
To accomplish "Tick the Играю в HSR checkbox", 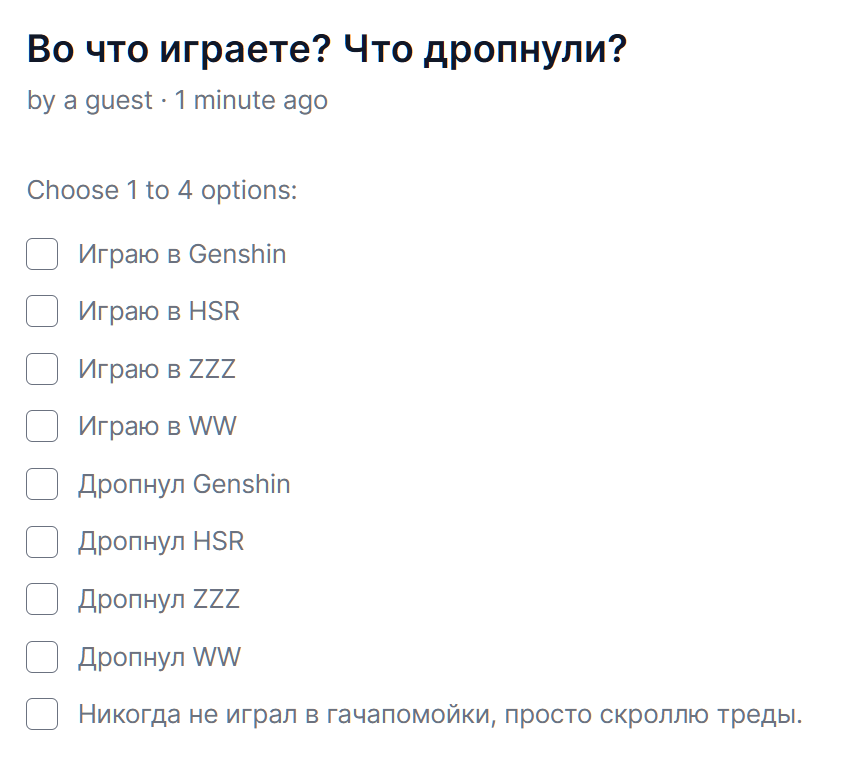I will pyautogui.click(x=42, y=312).
